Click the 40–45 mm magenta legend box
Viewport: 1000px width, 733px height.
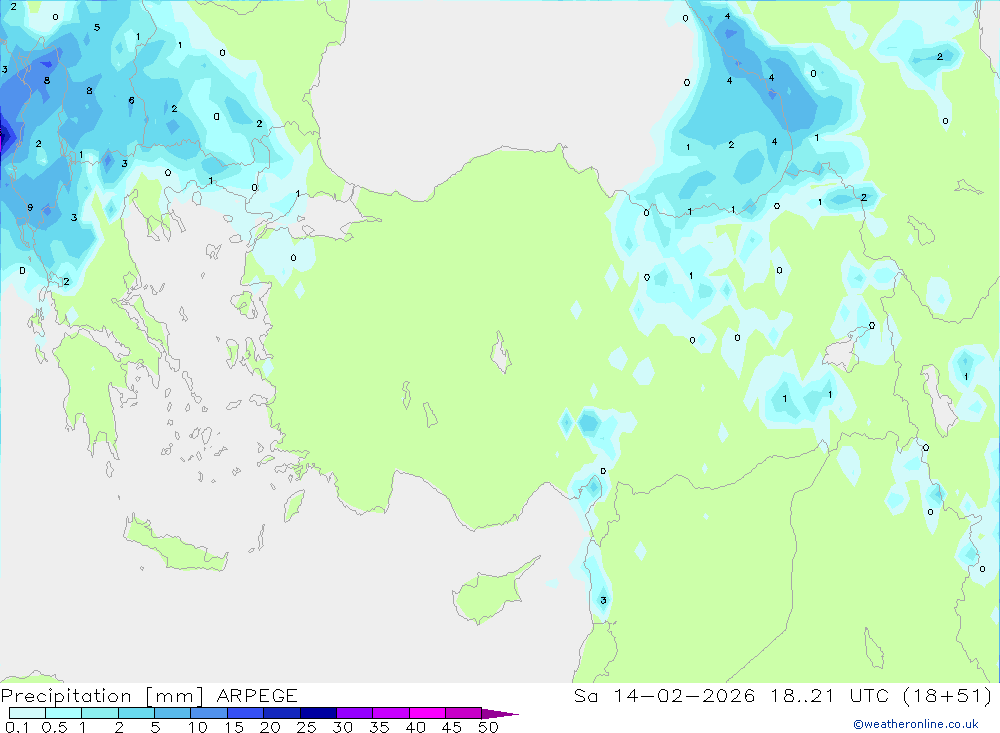[427, 713]
